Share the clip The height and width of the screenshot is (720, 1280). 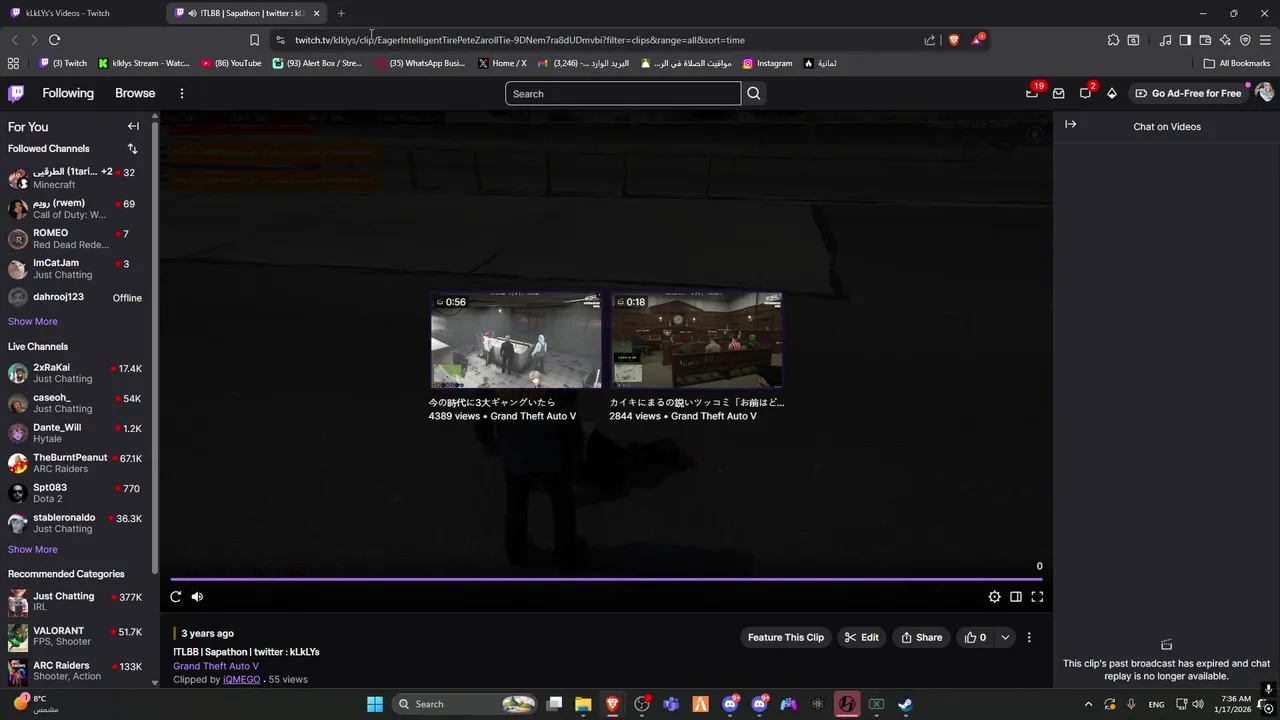click(921, 637)
